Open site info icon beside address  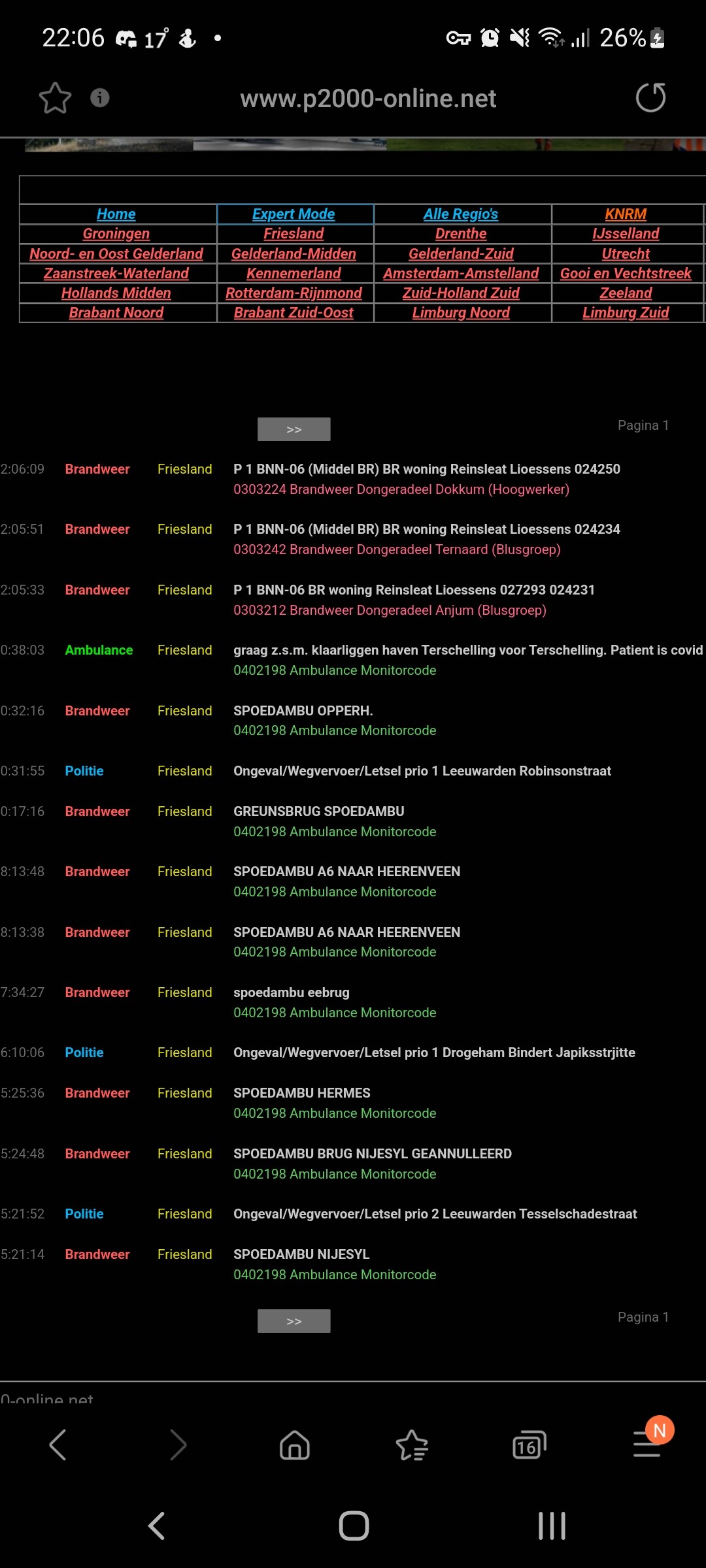coord(99,98)
